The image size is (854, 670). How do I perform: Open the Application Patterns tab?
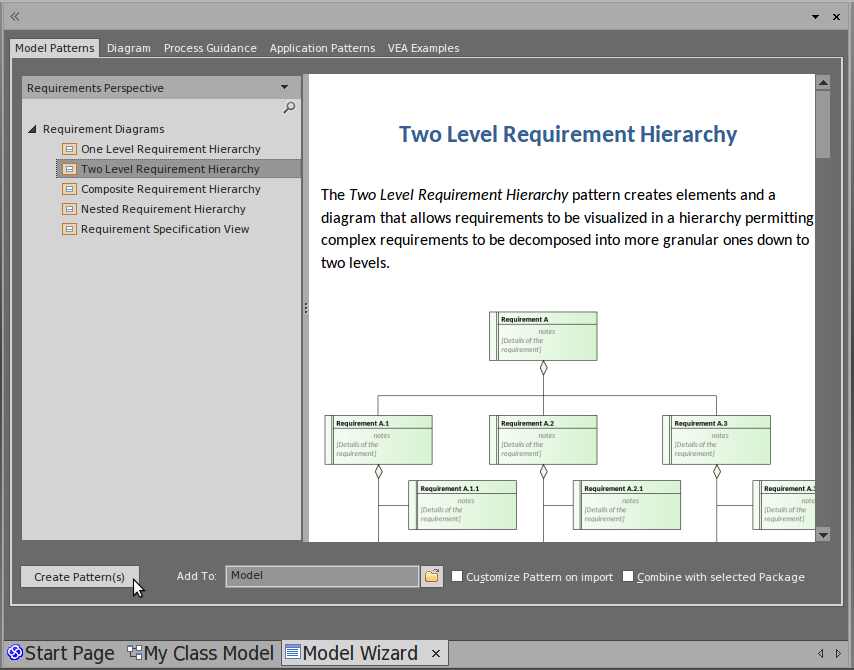point(322,48)
